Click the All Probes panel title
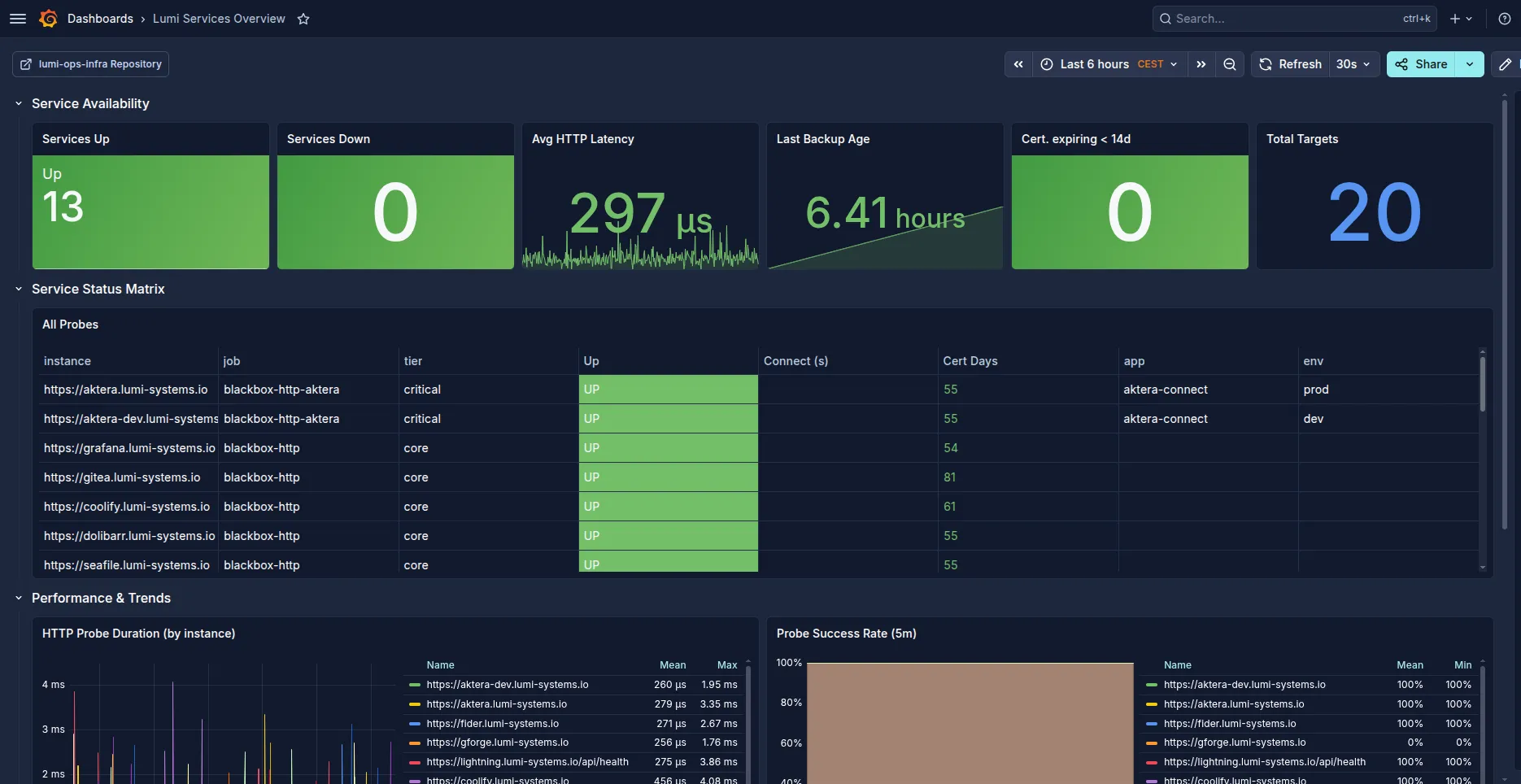The width and height of the screenshot is (1521, 784). point(70,324)
